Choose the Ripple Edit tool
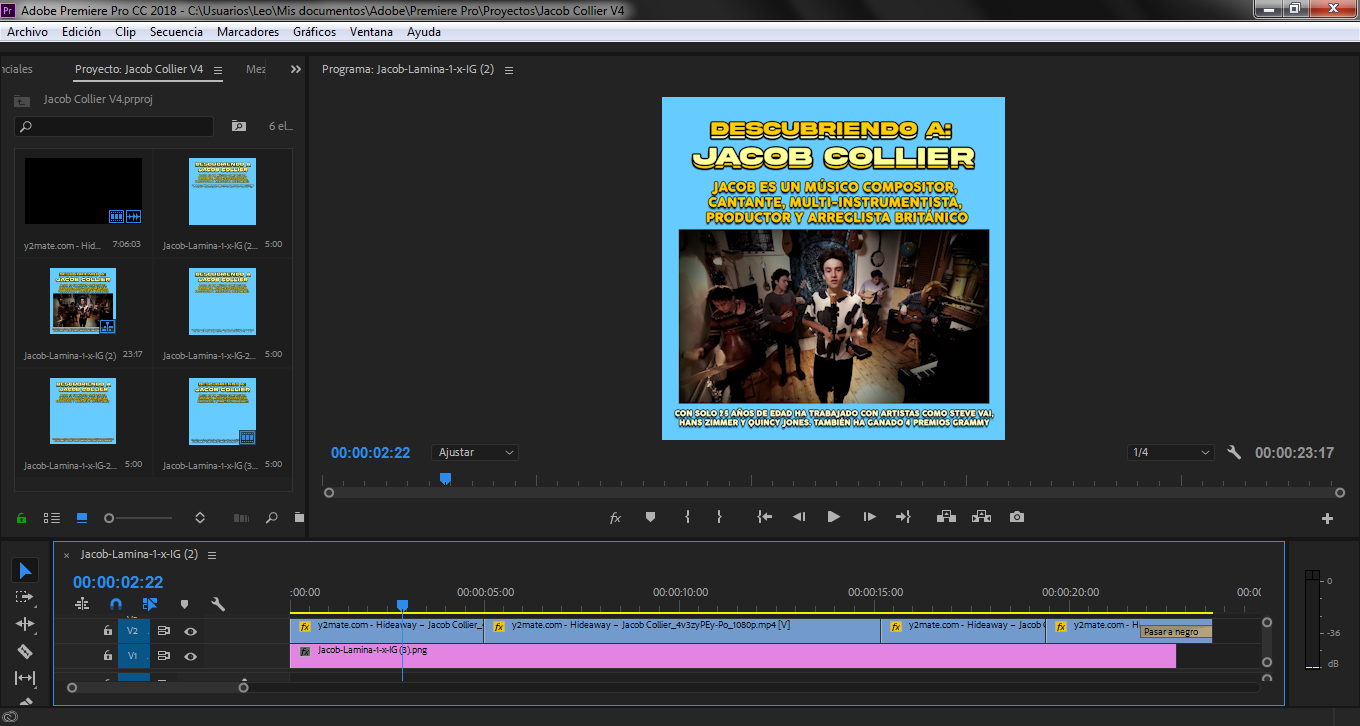Screen dimensions: 1360x726 tap(25, 624)
